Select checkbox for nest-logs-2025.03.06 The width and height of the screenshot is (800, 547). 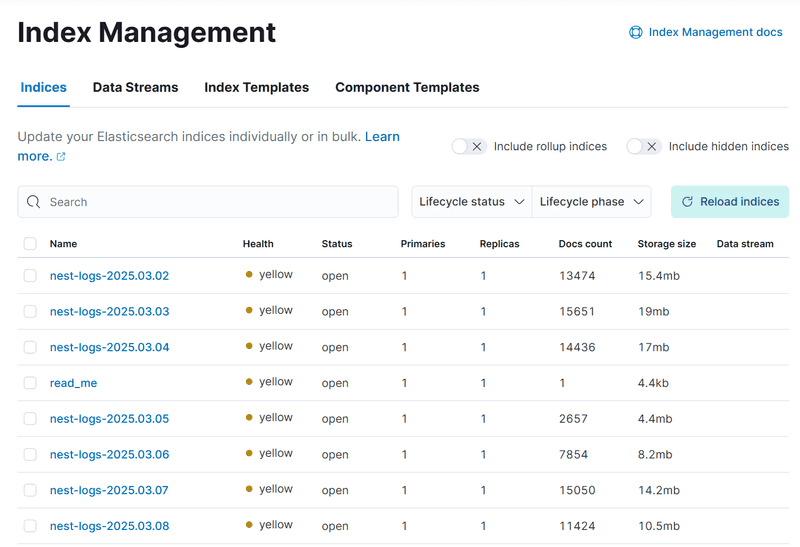[30, 454]
